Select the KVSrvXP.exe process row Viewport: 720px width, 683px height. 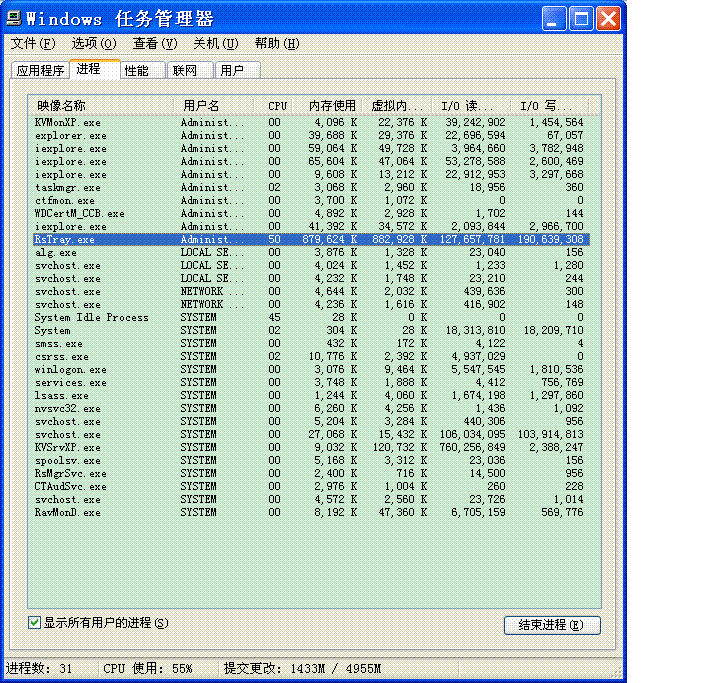click(311, 447)
